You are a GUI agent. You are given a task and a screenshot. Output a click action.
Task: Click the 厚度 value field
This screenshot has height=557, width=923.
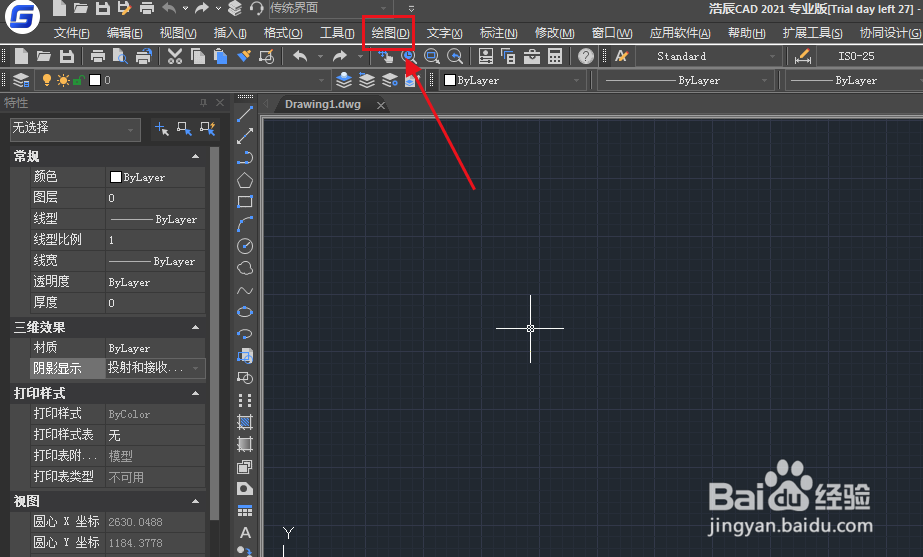155,303
